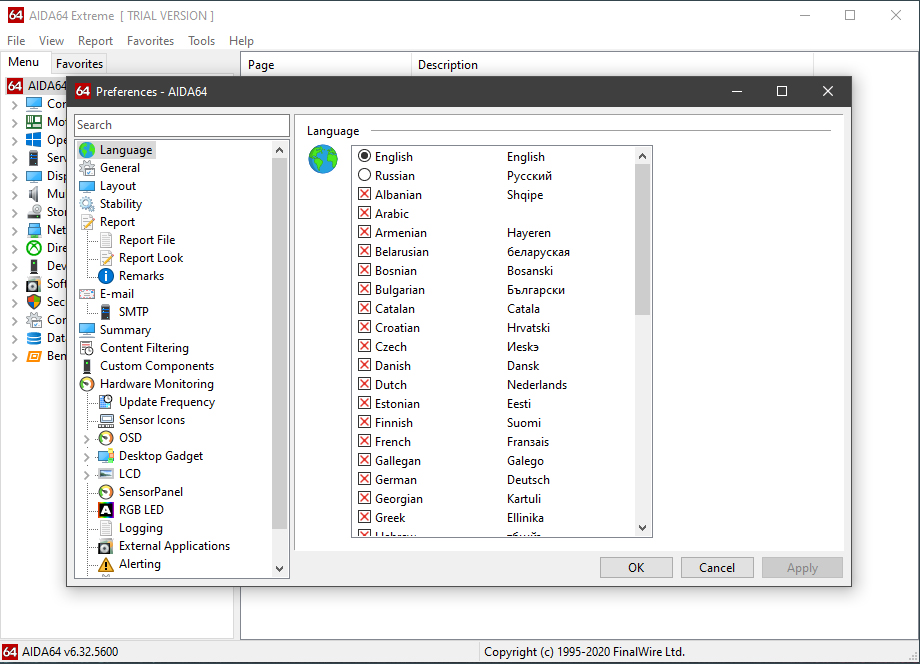The height and width of the screenshot is (664, 920).
Task: Click the red X box beside Albanian
Action: pos(364,194)
